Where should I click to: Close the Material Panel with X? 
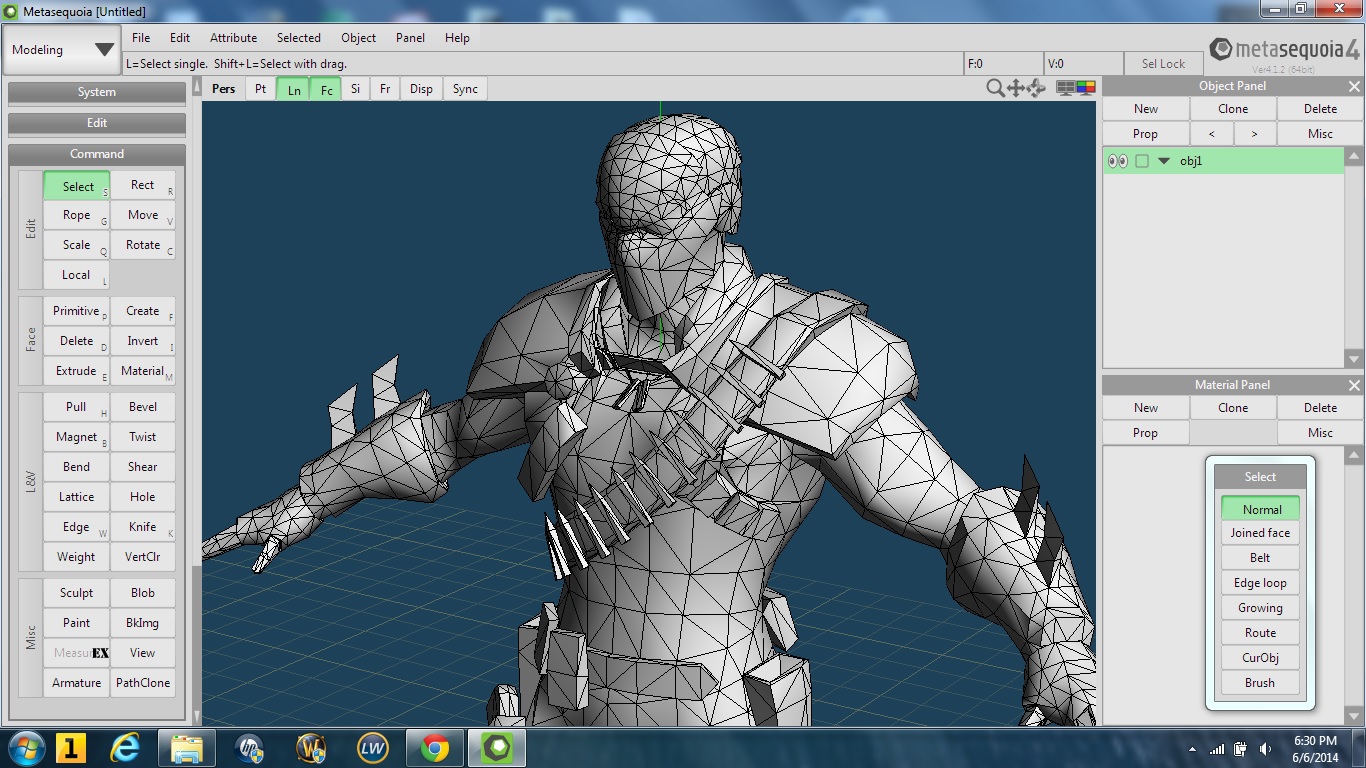click(x=1354, y=385)
